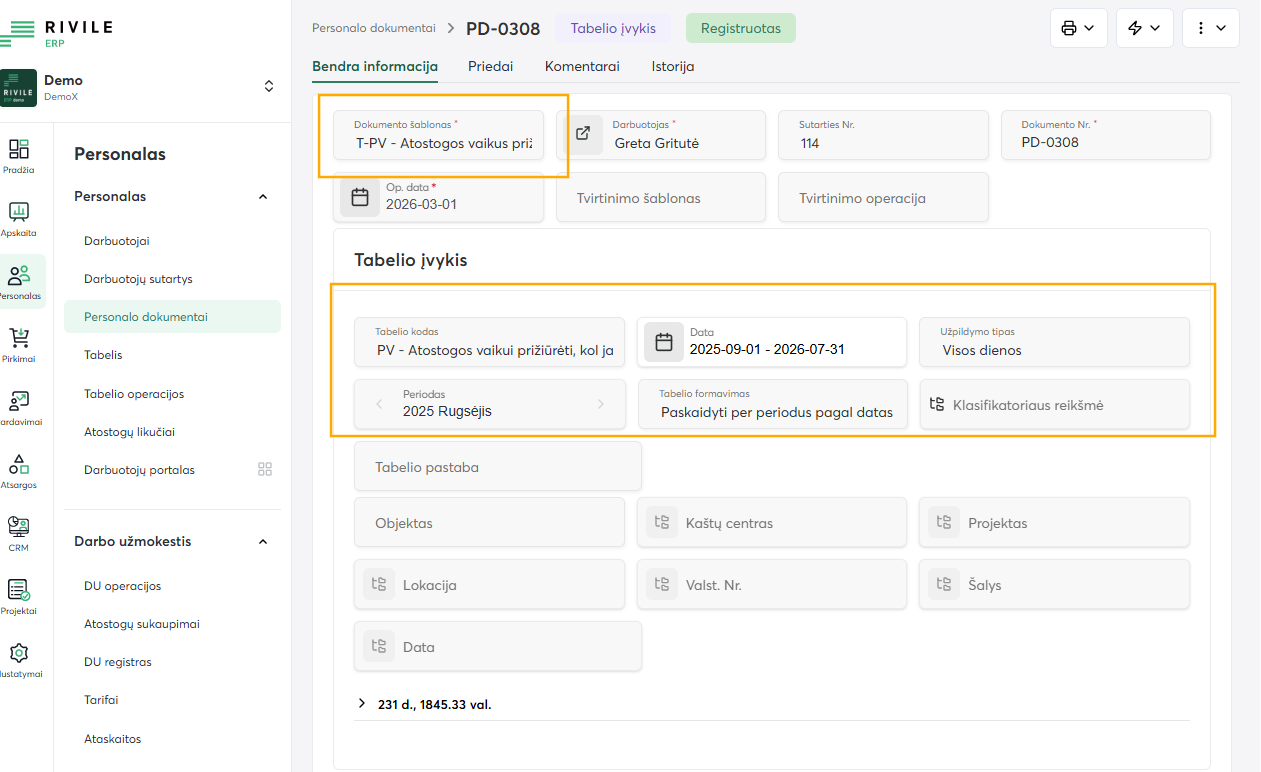
Task: Open the Dokumento šablonas field
Action: [438, 135]
